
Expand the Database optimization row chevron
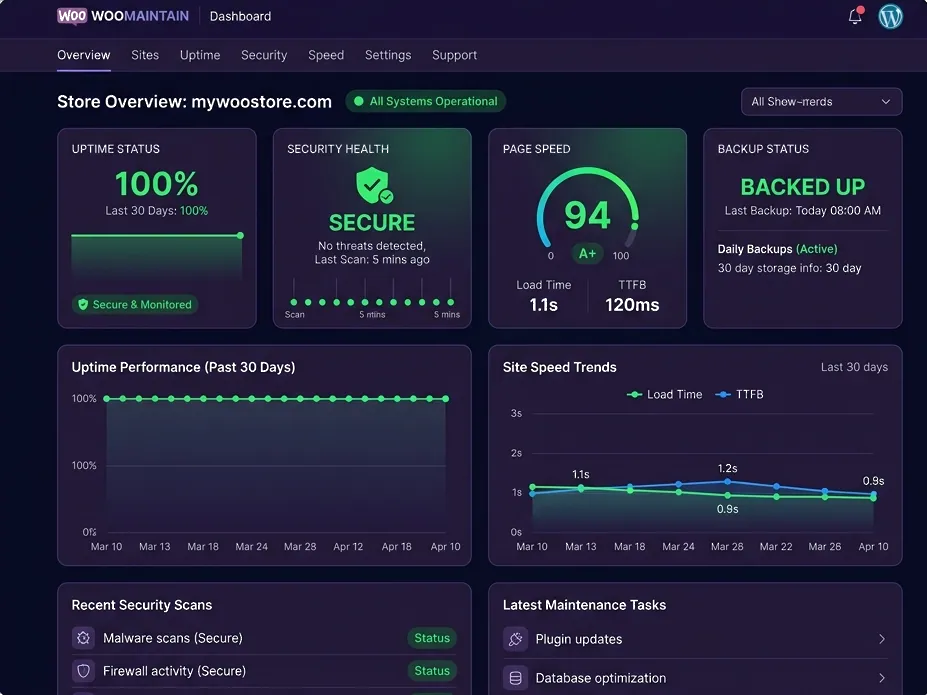tap(881, 678)
